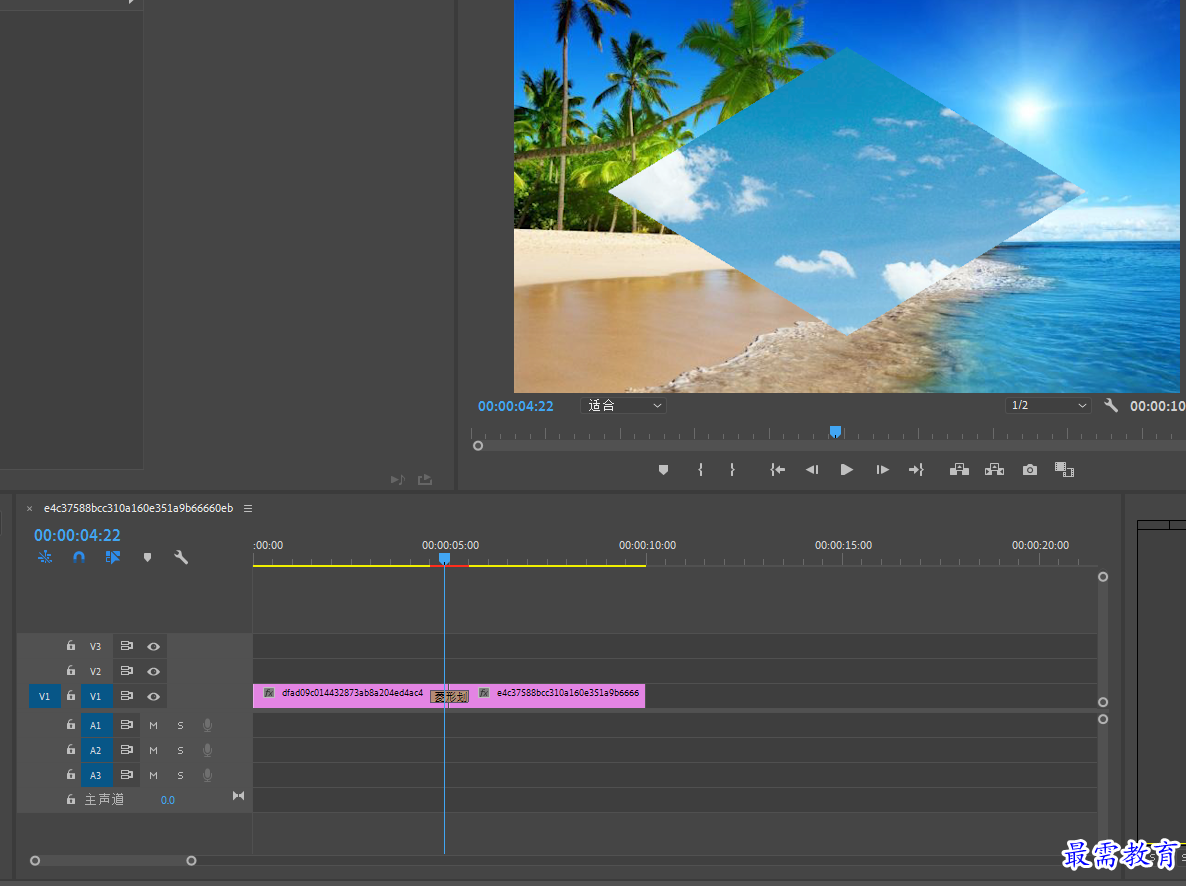This screenshot has width=1186, height=886.
Task: Add marker in the timeline panel
Action: coord(147,558)
